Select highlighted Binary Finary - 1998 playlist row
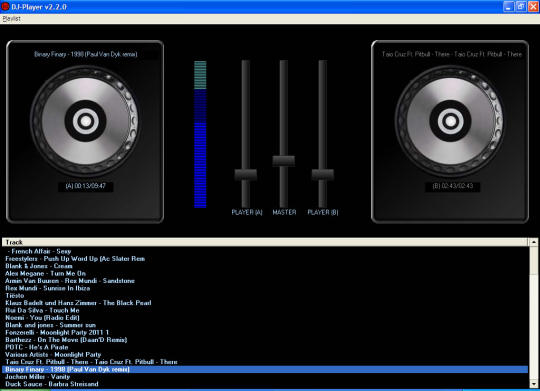Screen dimensions: 540x391 (264, 369)
